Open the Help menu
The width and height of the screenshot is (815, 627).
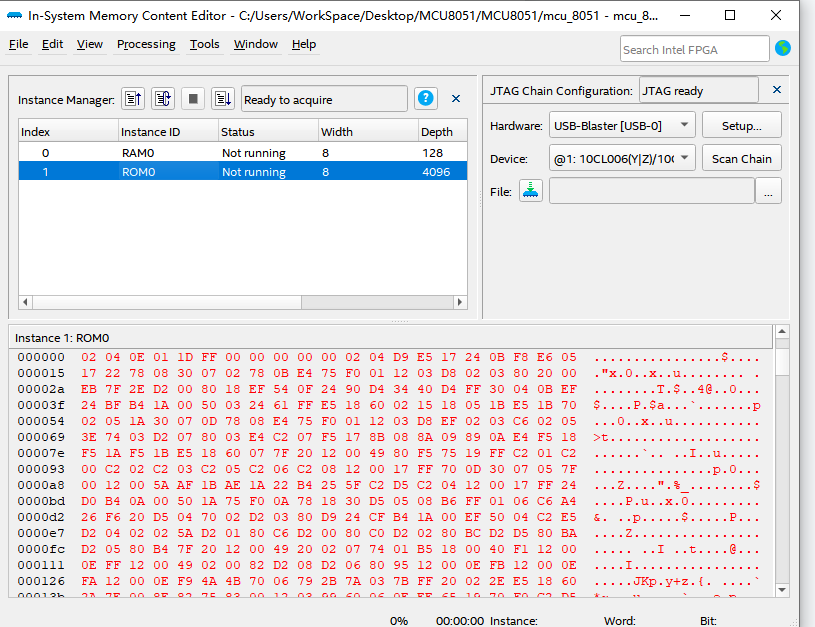304,44
